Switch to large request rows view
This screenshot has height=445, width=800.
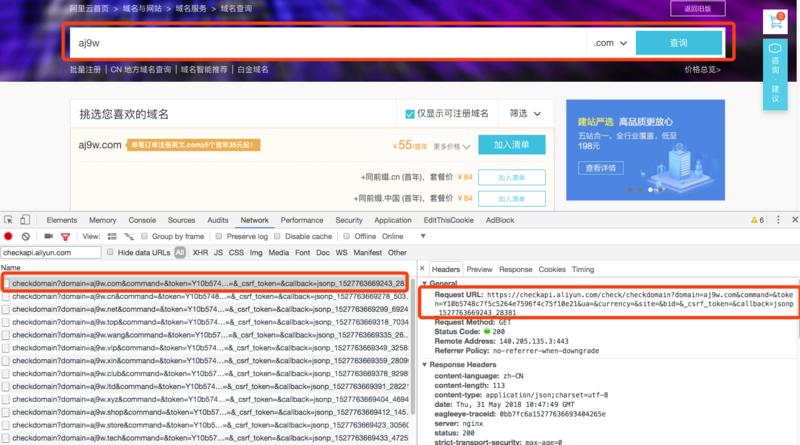click(112, 236)
